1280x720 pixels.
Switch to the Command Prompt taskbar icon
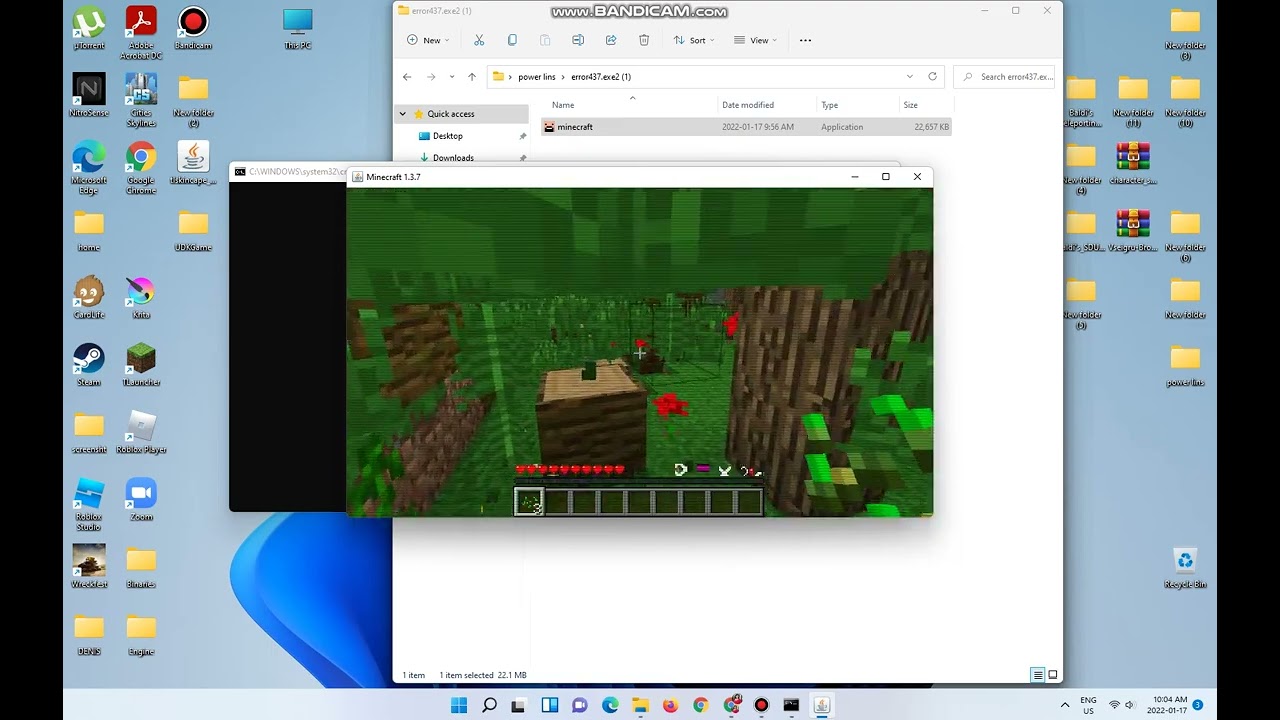(x=791, y=705)
